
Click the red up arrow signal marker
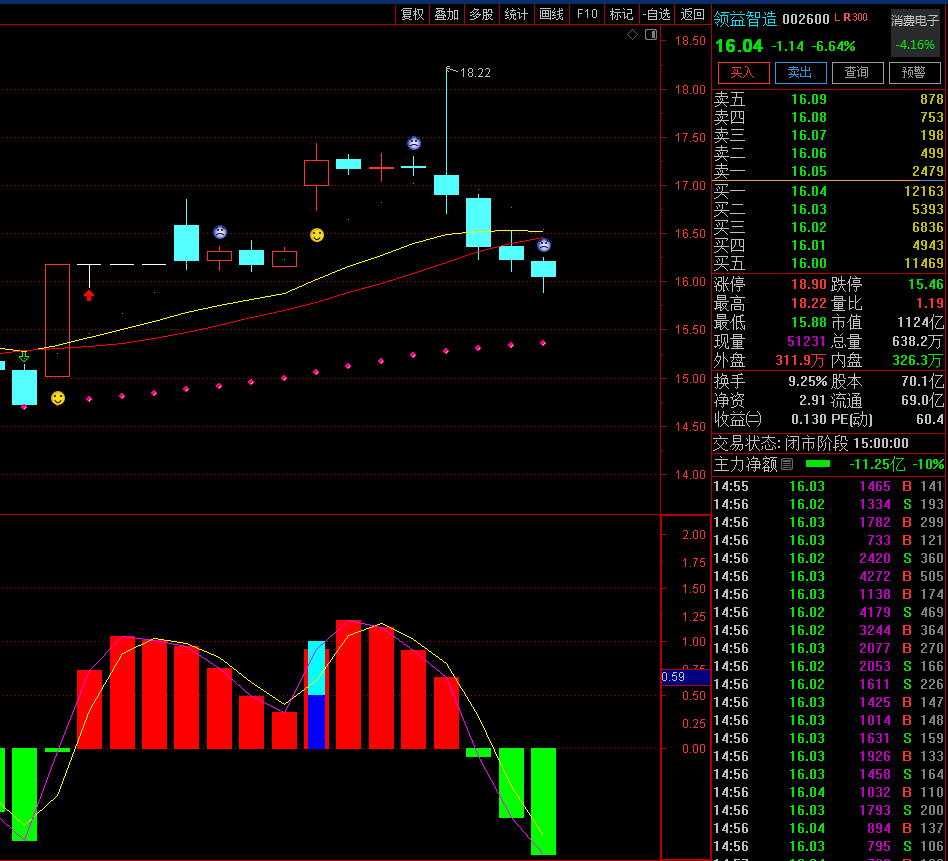click(89, 295)
